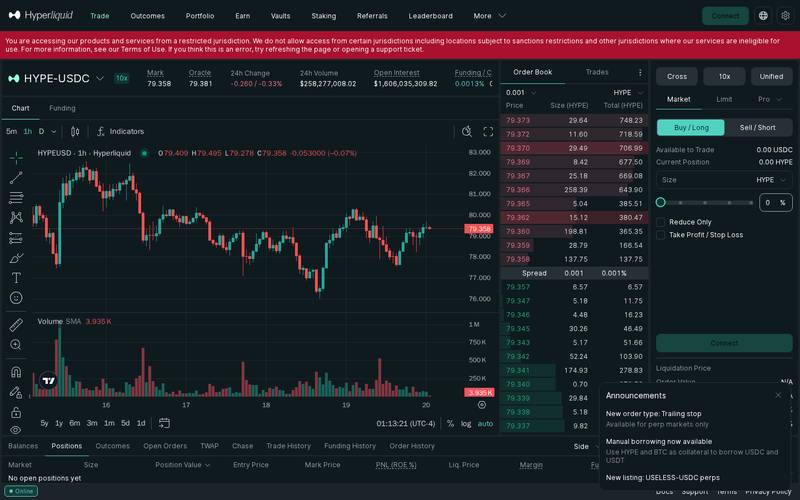Image resolution: width=800 pixels, height=500 pixels.
Task: Click the order size percentage slider handle
Action: [x=661, y=203]
